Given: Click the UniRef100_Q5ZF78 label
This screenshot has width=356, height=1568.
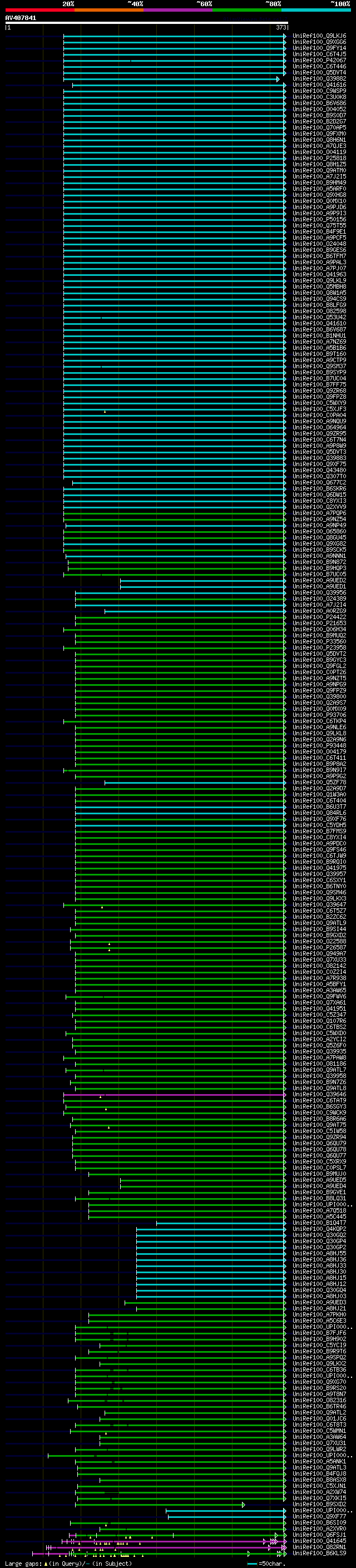Looking at the screenshot, I should [x=319, y=782].
